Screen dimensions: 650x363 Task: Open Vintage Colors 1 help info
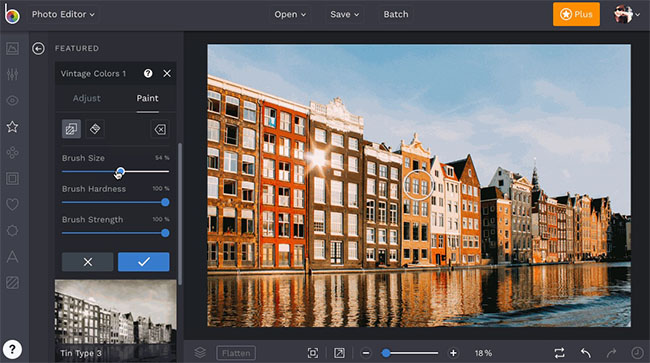[x=148, y=73]
